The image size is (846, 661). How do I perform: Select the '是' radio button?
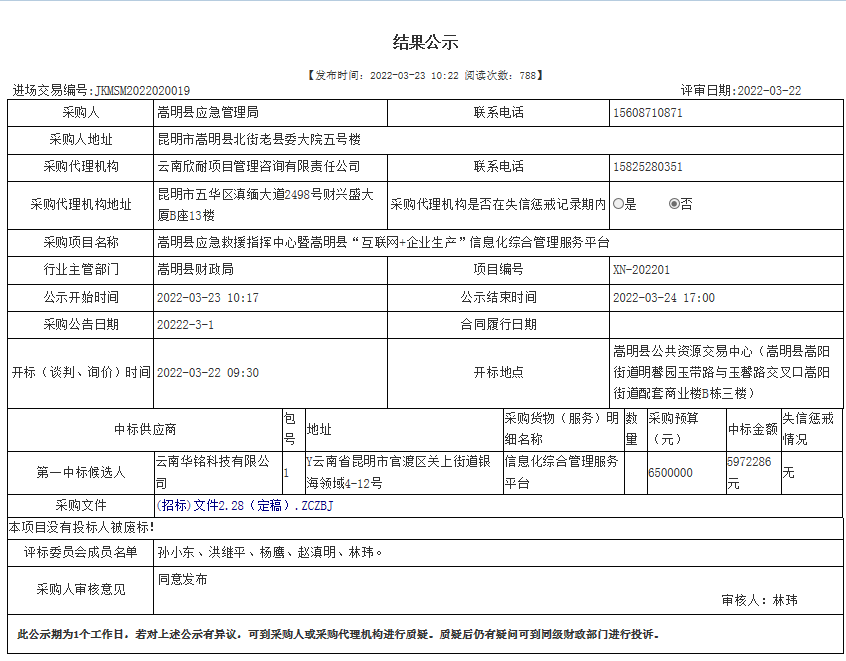(x=617, y=204)
